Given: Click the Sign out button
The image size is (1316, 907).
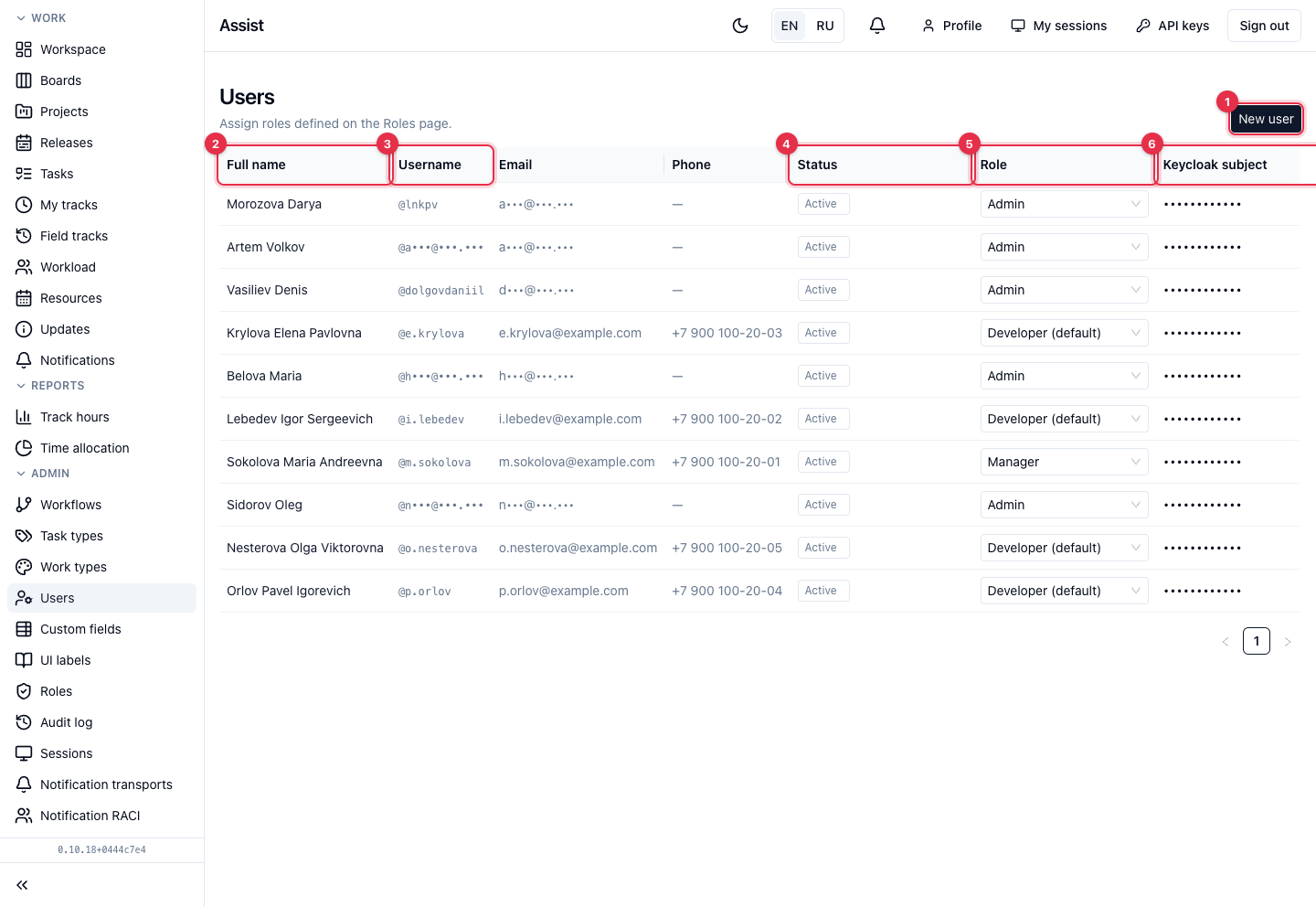Looking at the screenshot, I should coord(1264,26).
